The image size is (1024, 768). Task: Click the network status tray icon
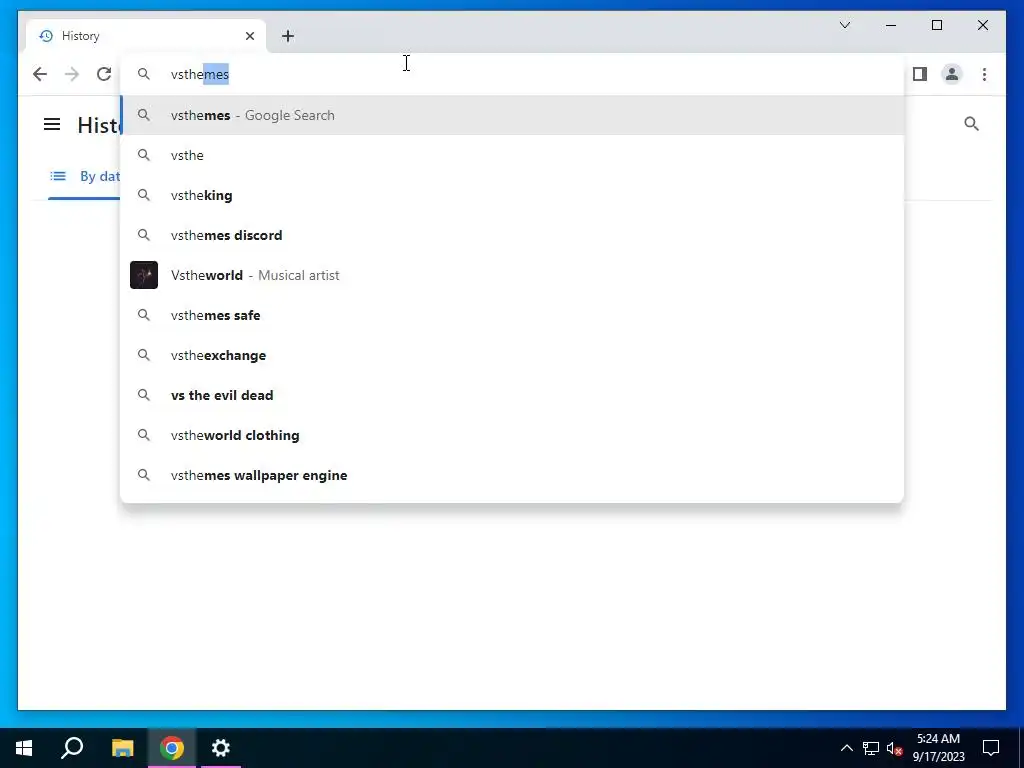pyautogui.click(x=871, y=748)
